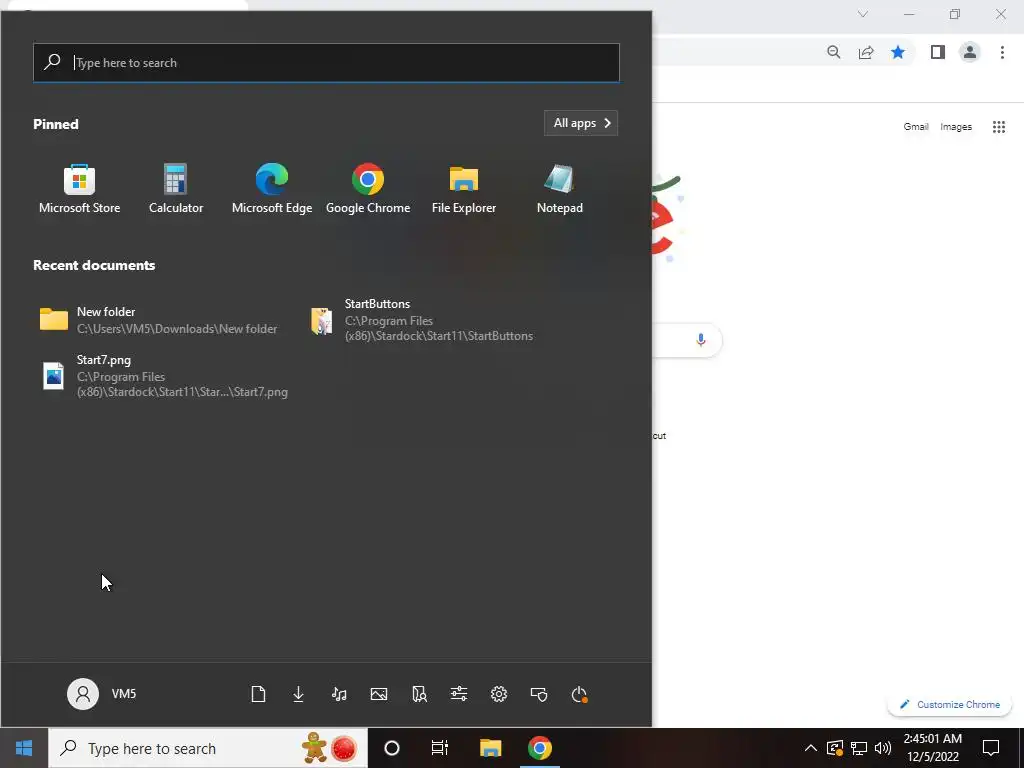1024x768 pixels.
Task: Open the recent StartButtons document
Action: point(422,320)
